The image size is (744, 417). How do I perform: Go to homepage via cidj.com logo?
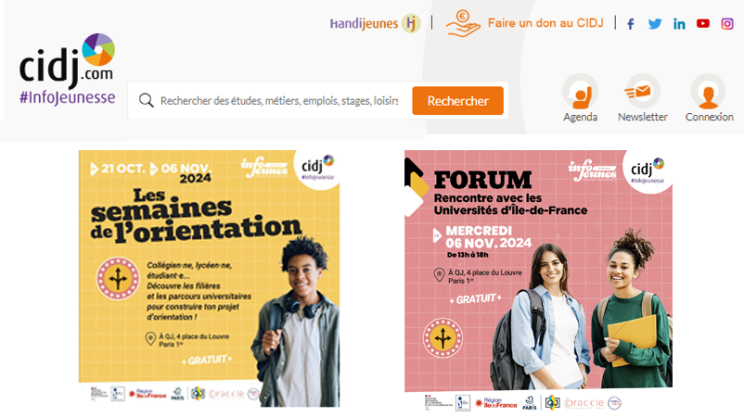(x=67, y=62)
